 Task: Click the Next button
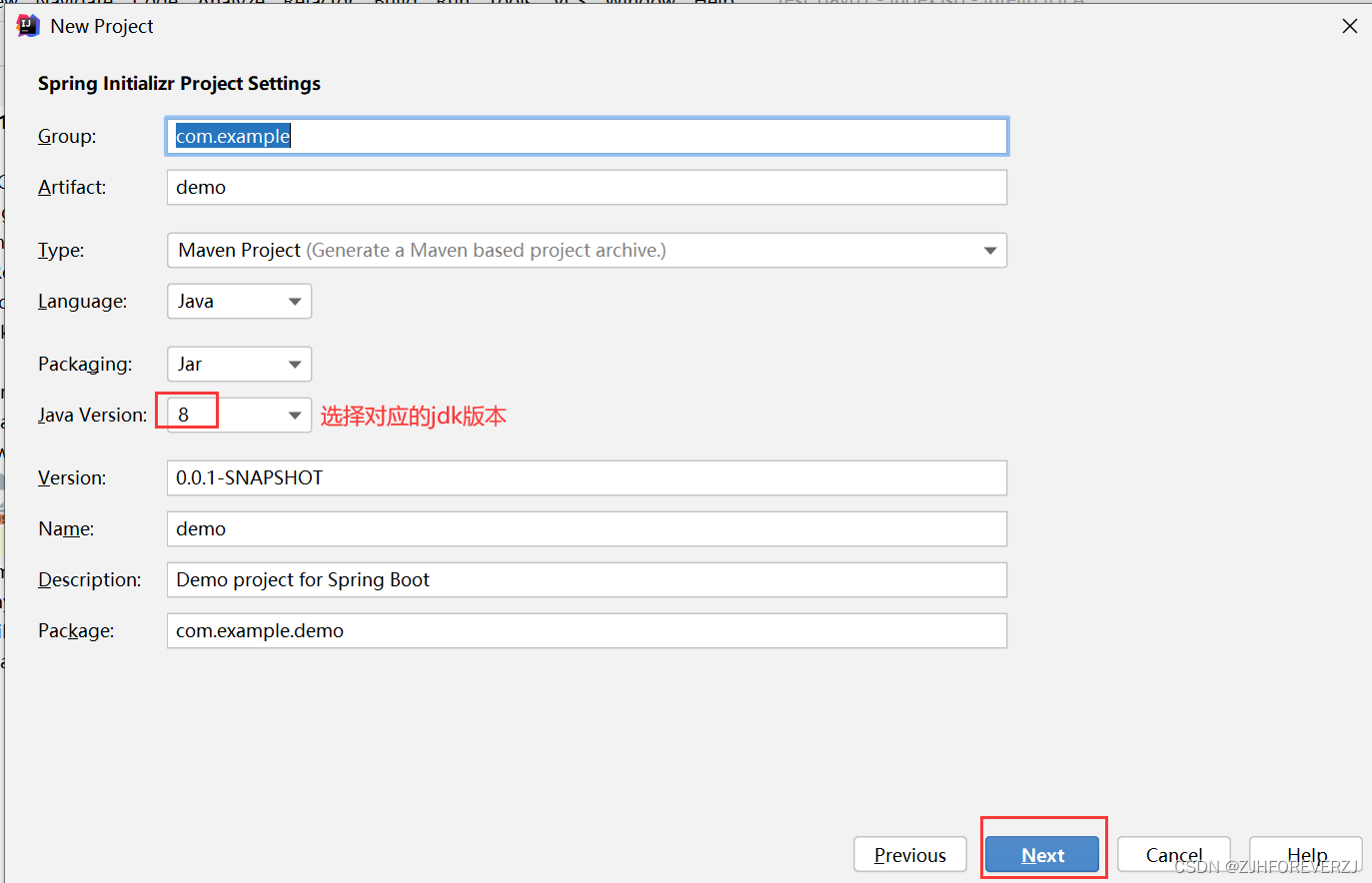click(x=1042, y=855)
